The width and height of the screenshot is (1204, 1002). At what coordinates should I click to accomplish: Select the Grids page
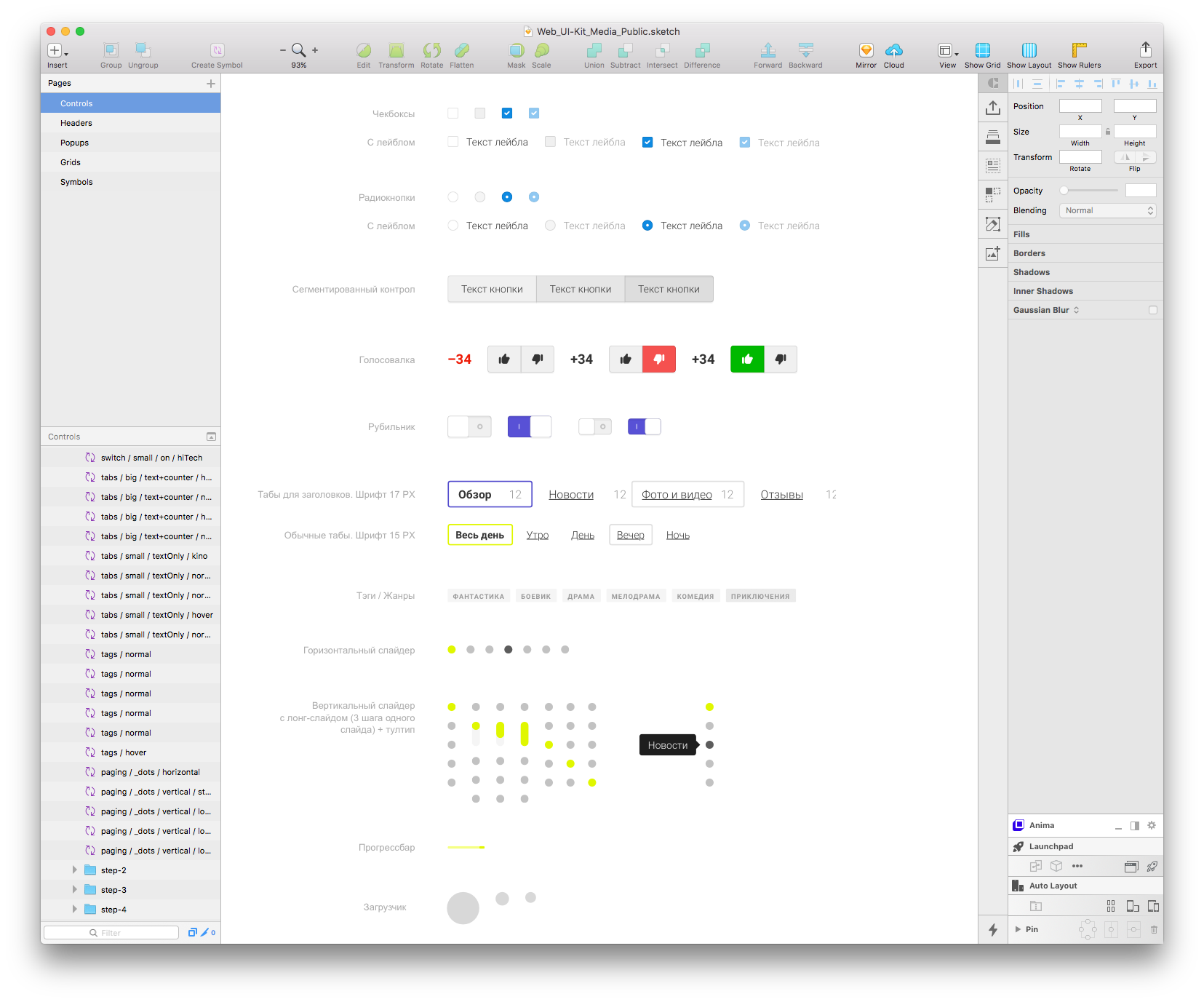pos(130,162)
